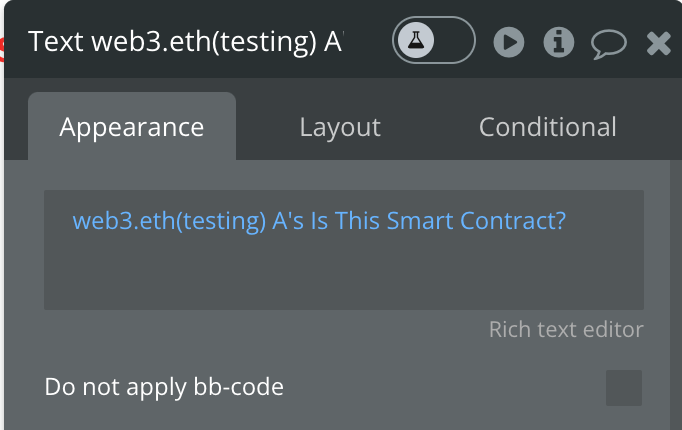Click the empty area below the blue expression
The image size is (682, 430).
[x=344, y=274]
